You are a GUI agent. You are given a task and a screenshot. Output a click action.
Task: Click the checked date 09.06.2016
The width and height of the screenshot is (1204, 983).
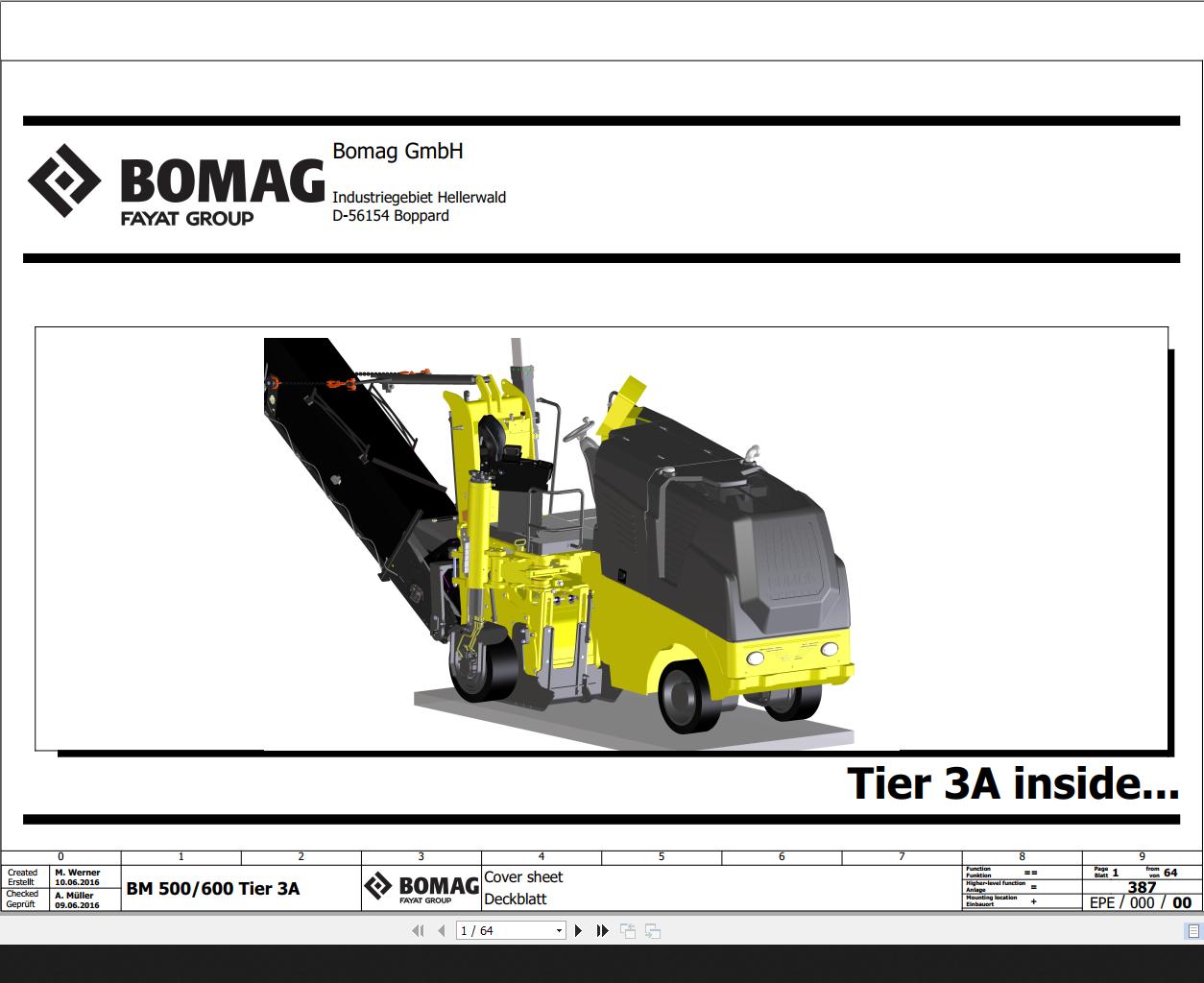(77, 905)
